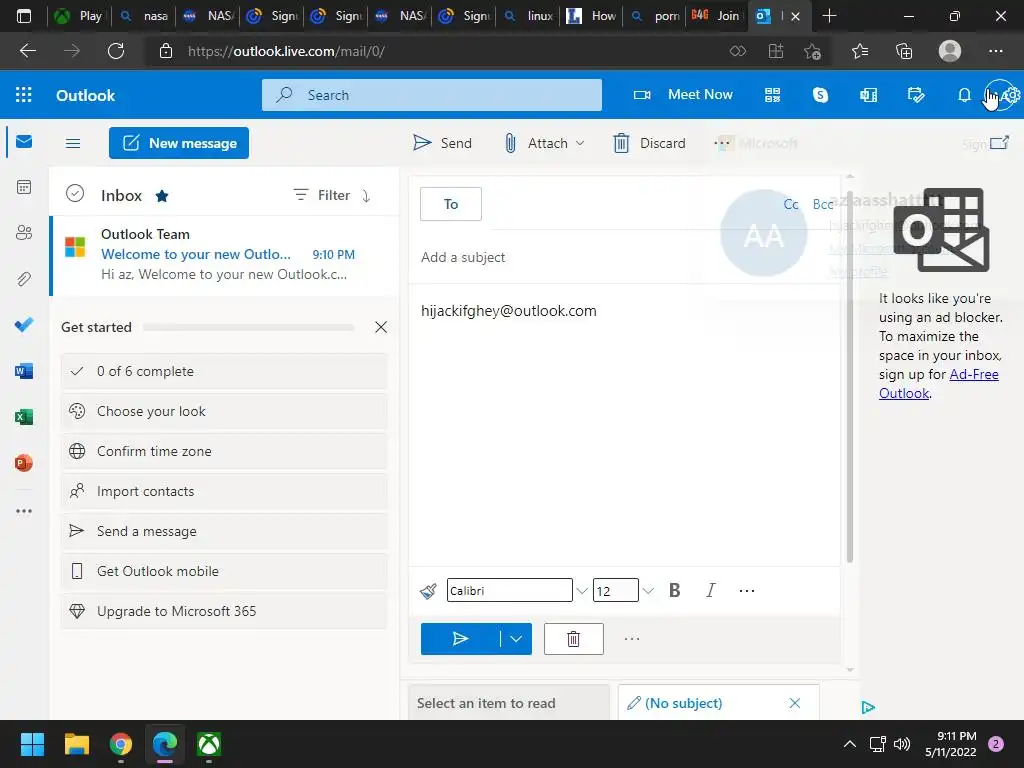Screen dimensions: 1024x768
Task: Show more apps in left sidebar
Action: 24,511
